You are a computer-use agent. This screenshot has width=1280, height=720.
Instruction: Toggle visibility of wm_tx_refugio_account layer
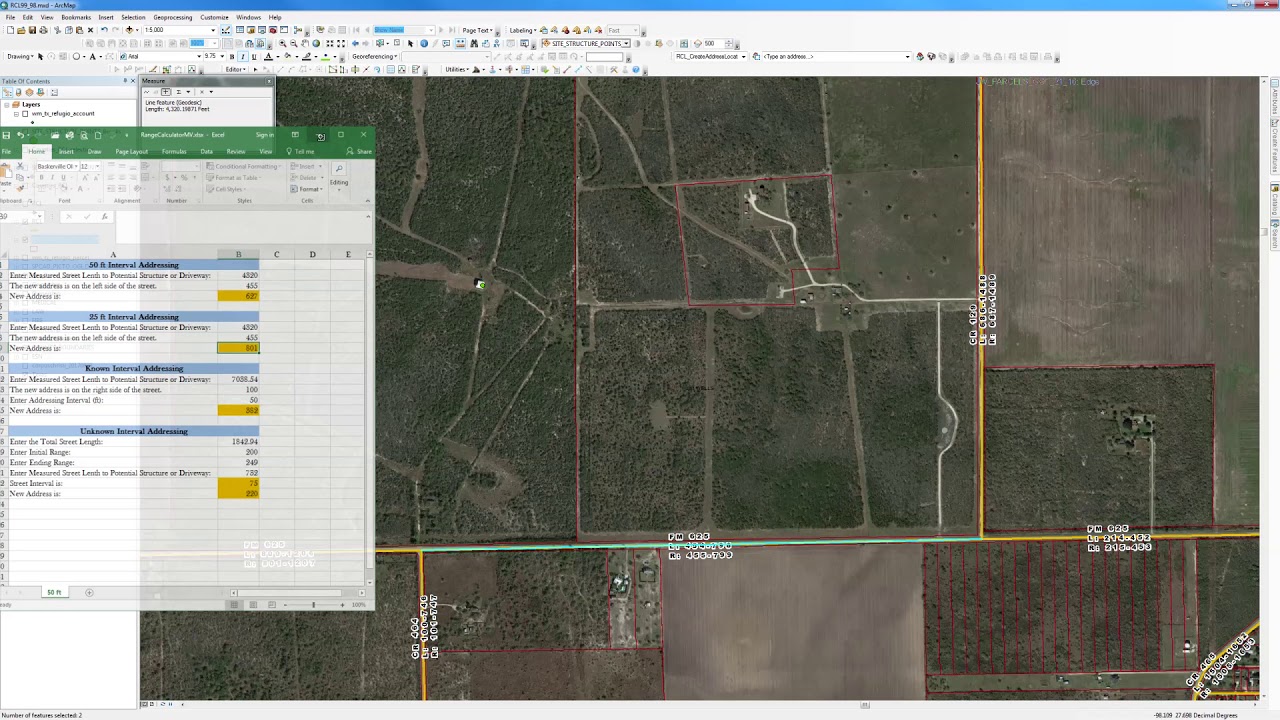(x=25, y=114)
